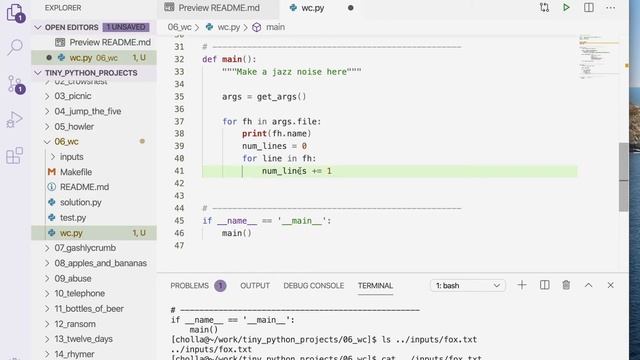Click unsaved dot on wc.py tab

point(351,8)
